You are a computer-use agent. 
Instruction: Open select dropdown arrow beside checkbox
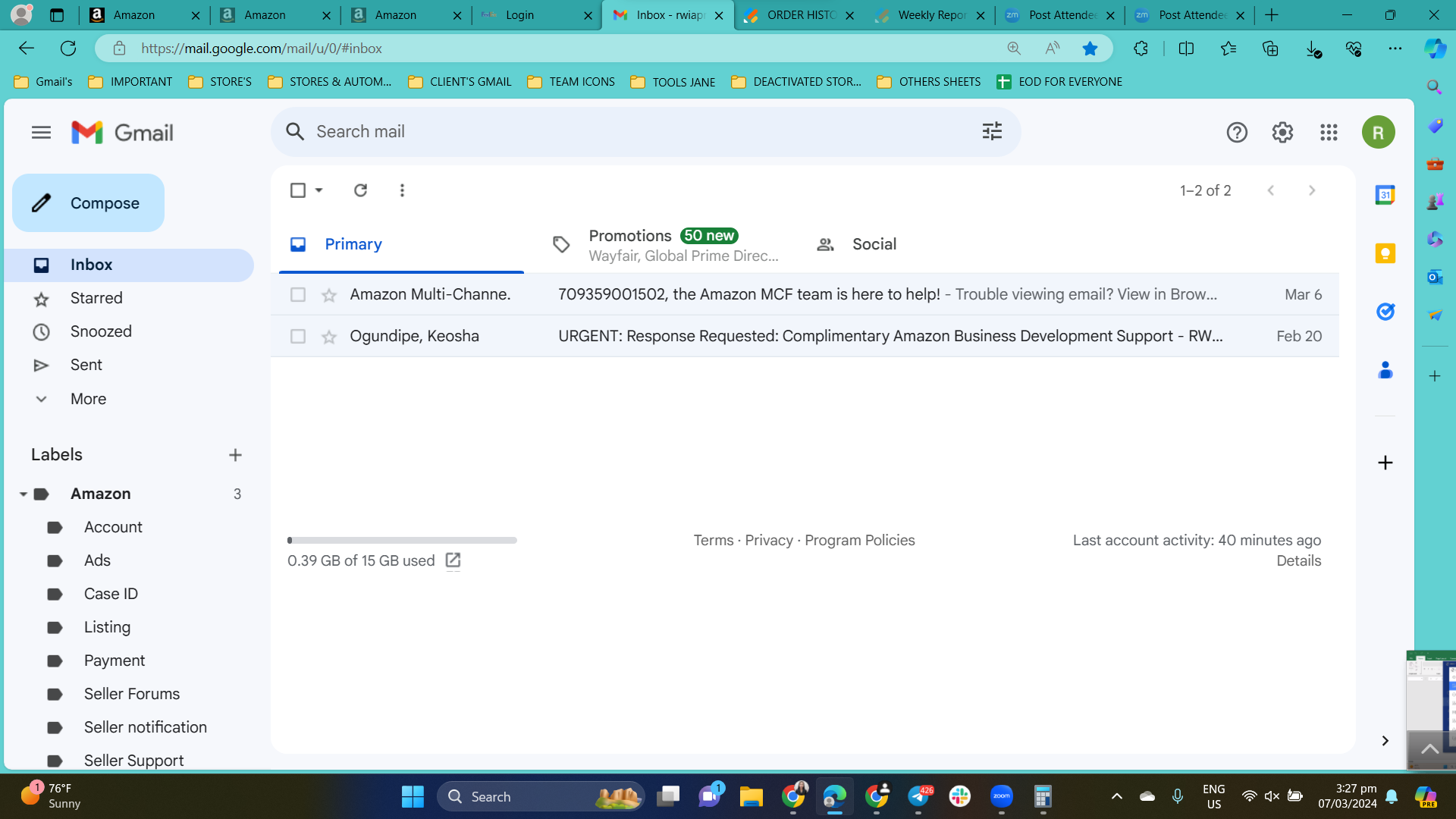tap(319, 190)
